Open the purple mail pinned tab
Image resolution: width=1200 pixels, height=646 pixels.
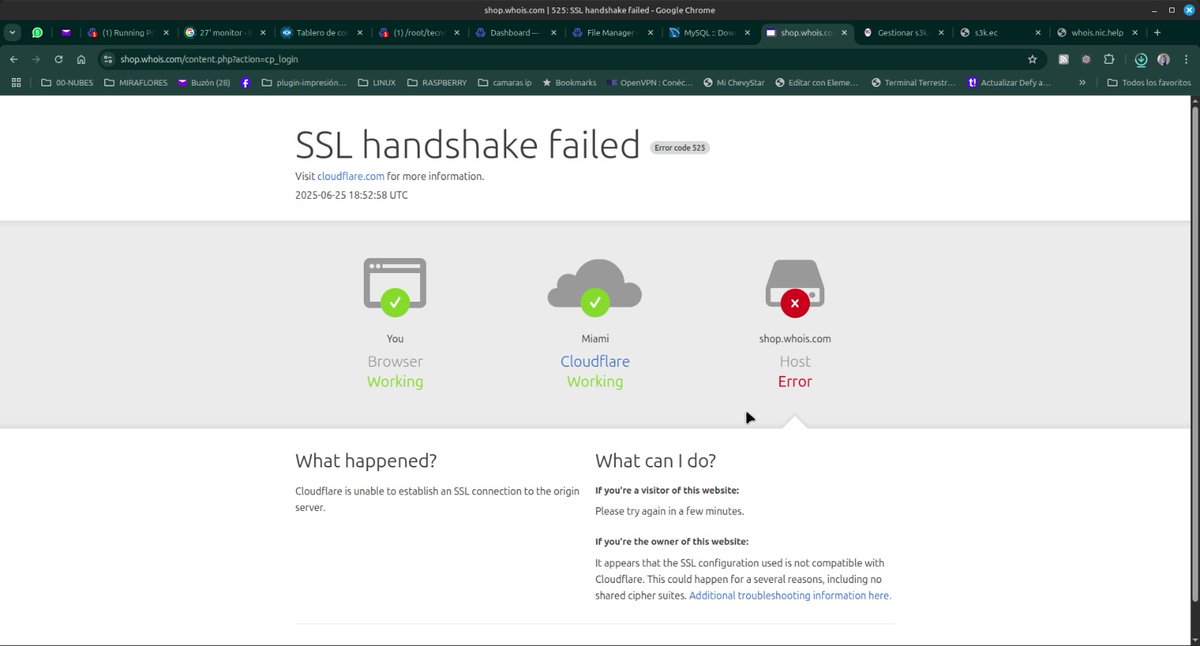click(x=66, y=32)
